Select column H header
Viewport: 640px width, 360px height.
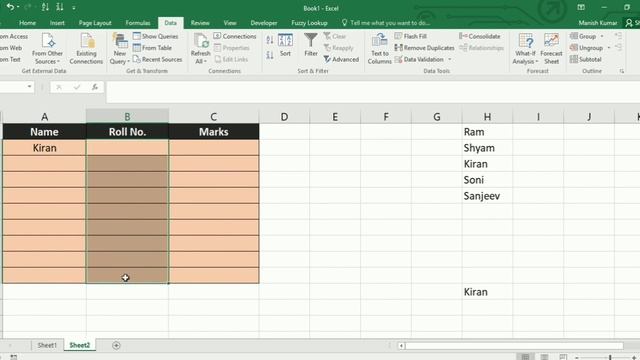[487, 117]
